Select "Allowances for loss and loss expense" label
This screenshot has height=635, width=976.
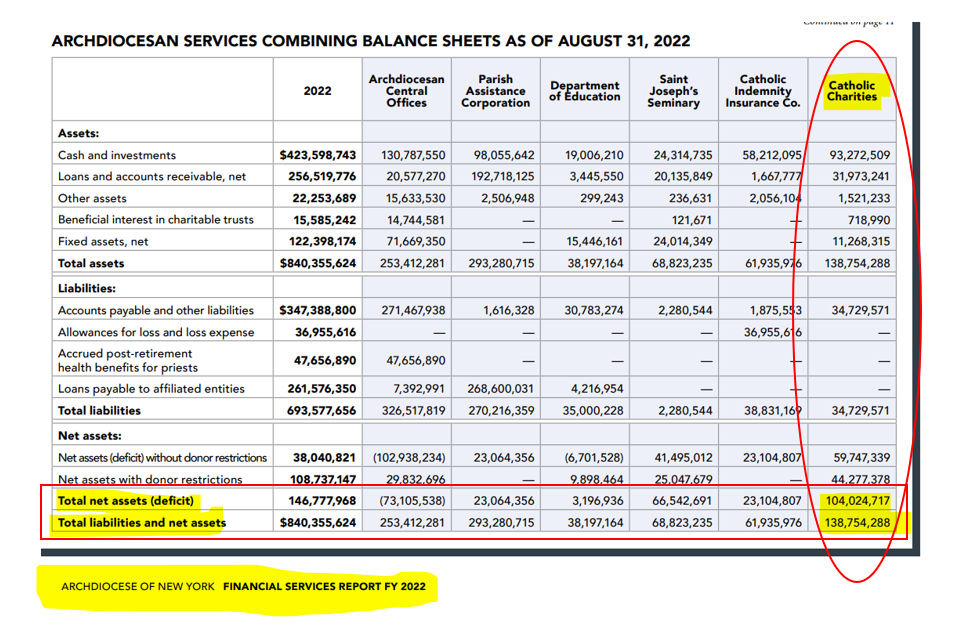pyautogui.click(x=156, y=332)
